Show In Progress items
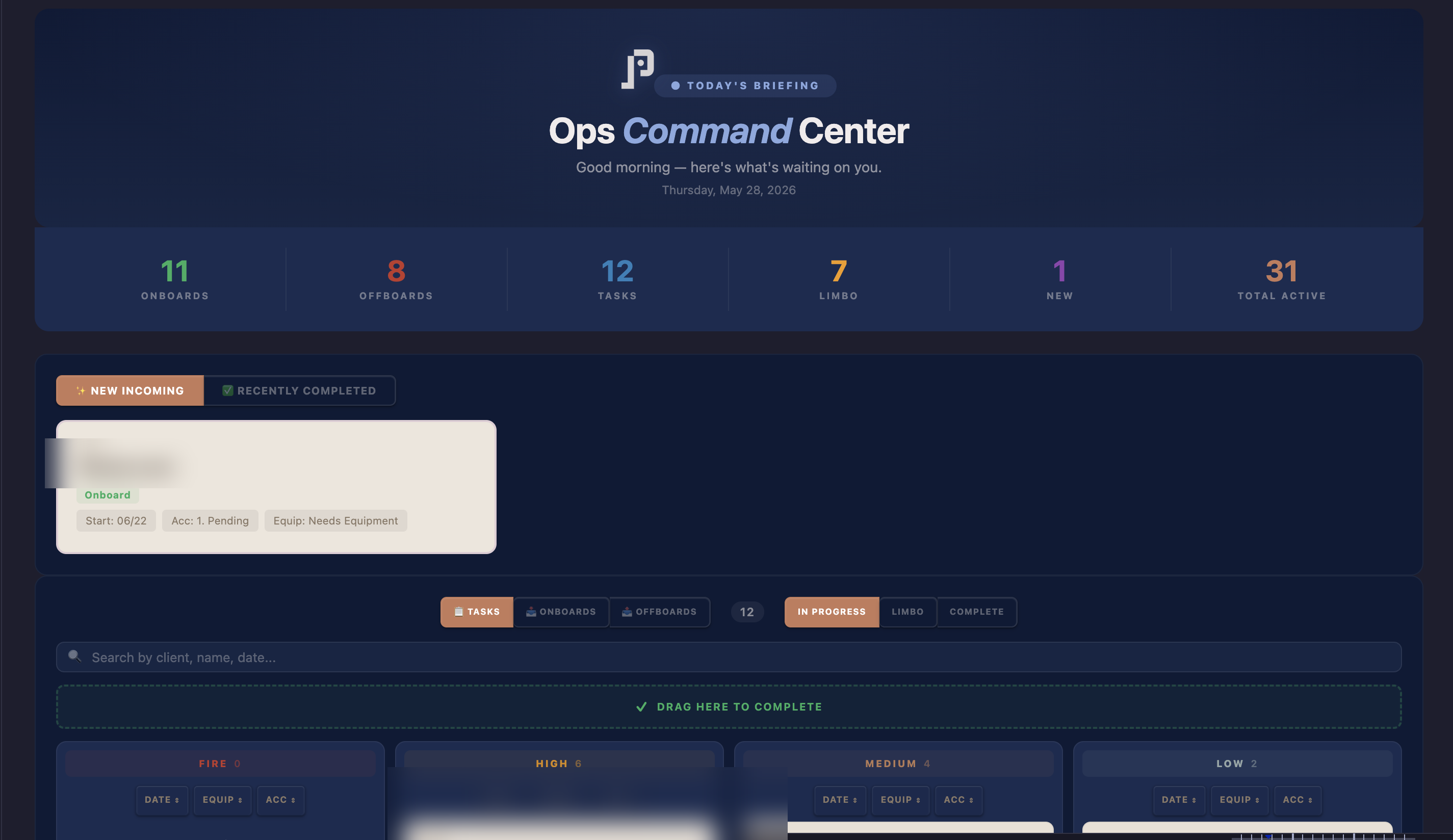Viewport: 1453px width, 840px height. pos(832,612)
